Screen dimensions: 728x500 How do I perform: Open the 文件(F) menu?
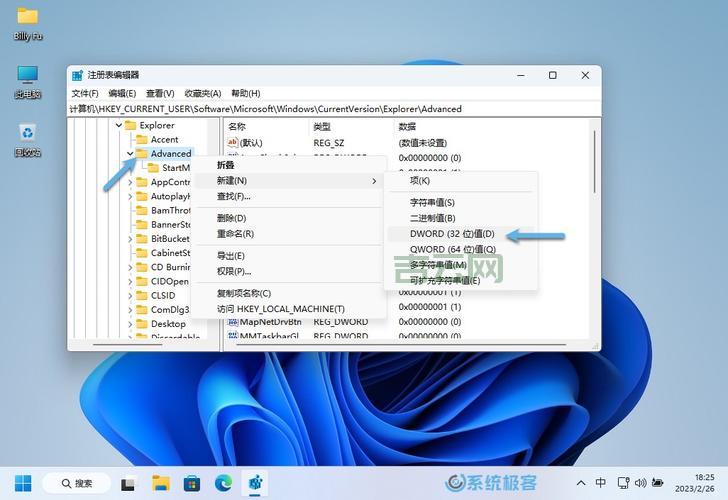click(x=85, y=93)
